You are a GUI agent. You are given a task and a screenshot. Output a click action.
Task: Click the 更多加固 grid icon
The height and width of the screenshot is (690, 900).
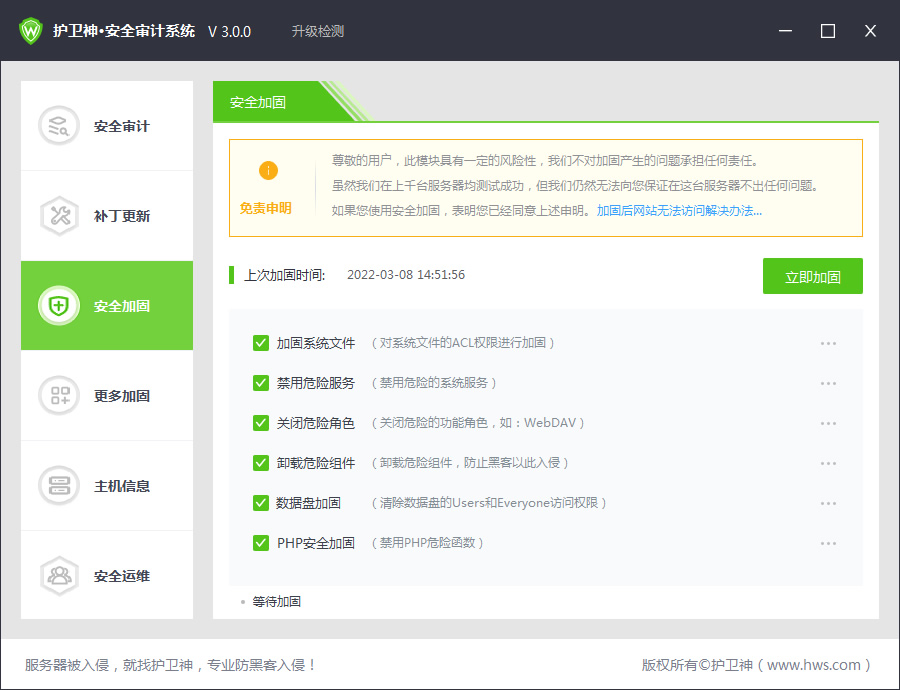pyautogui.click(x=59, y=396)
